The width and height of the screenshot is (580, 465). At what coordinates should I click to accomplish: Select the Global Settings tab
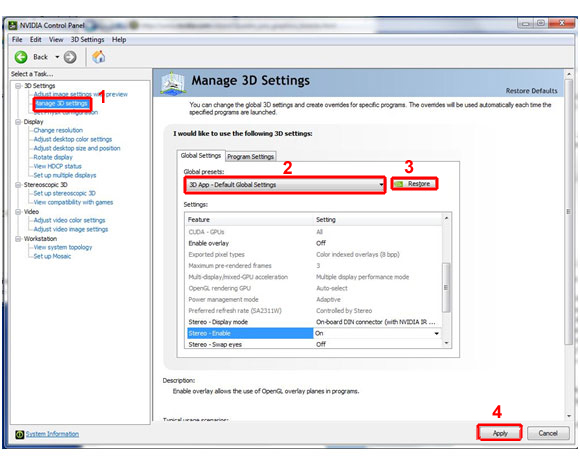200,156
